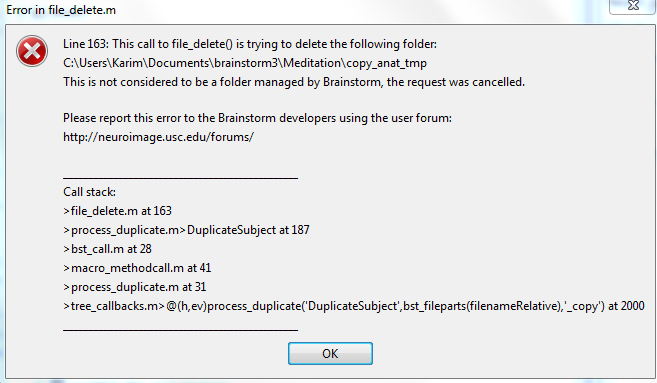Select the 'tree_callbacks.m' stack entry at 2000

pyautogui.click(x=354, y=306)
